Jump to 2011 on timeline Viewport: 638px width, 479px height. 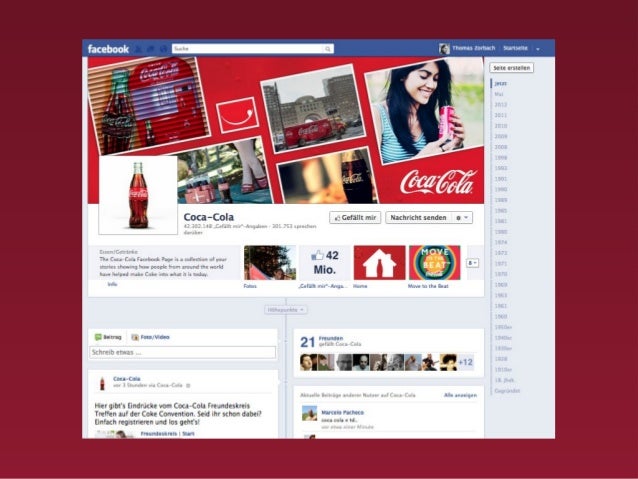(500, 115)
